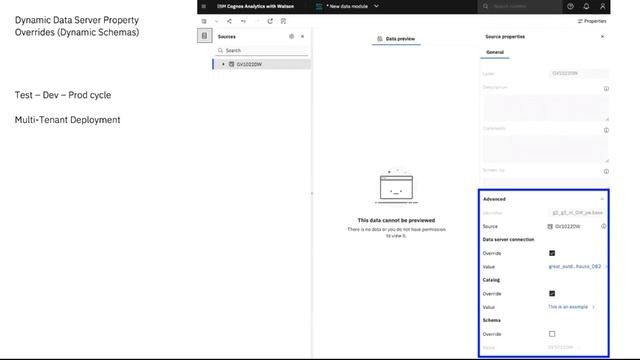The width and height of the screenshot is (640, 360).
Task: Click 'IBM Cognos Analytics with Watson' title
Action: (x=256, y=7)
